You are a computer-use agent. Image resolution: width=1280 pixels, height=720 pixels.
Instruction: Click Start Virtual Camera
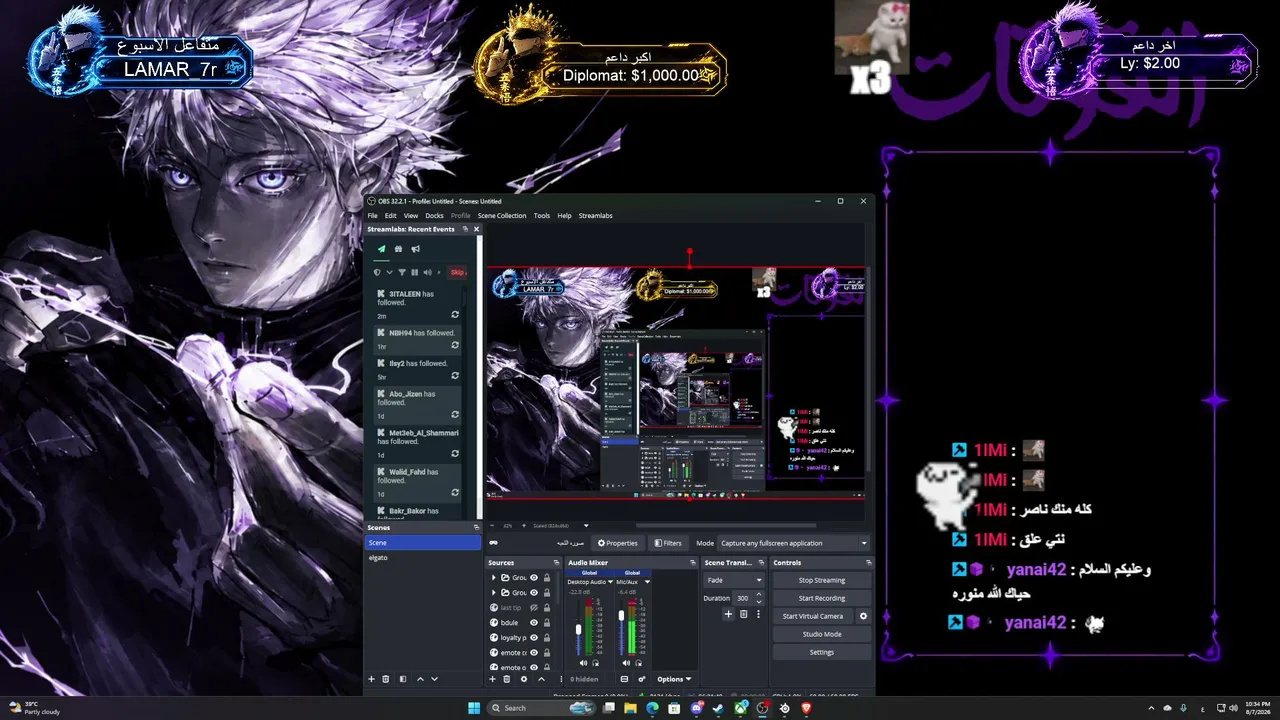coord(813,616)
